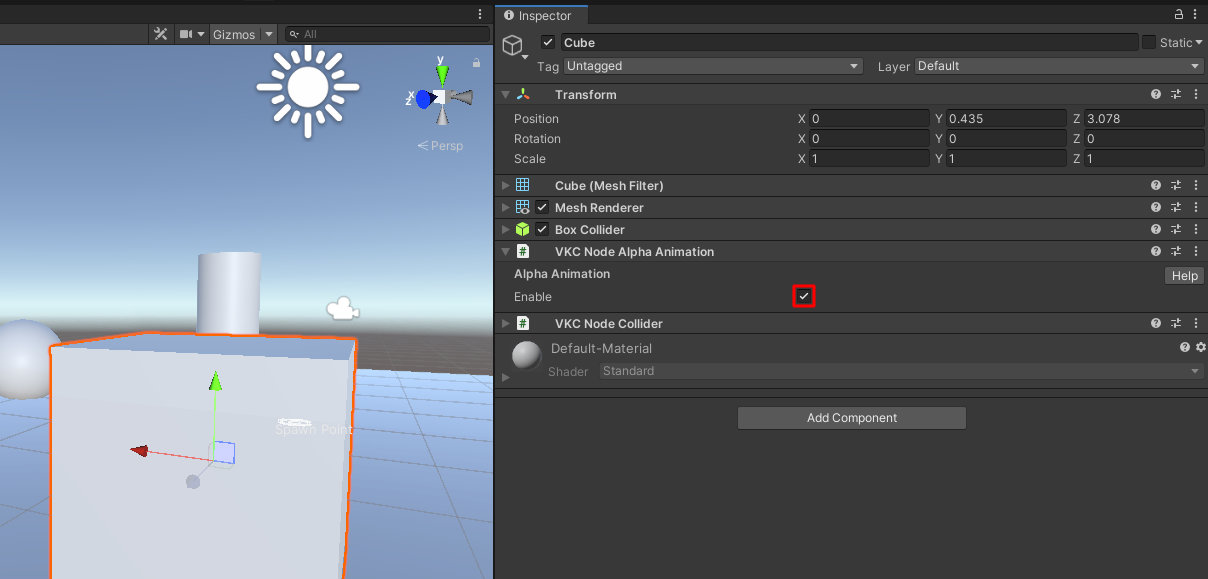Image resolution: width=1208 pixels, height=579 pixels.
Task: Open the Gizmos menu
Action: pyautogui.click(x=240, y=33)
